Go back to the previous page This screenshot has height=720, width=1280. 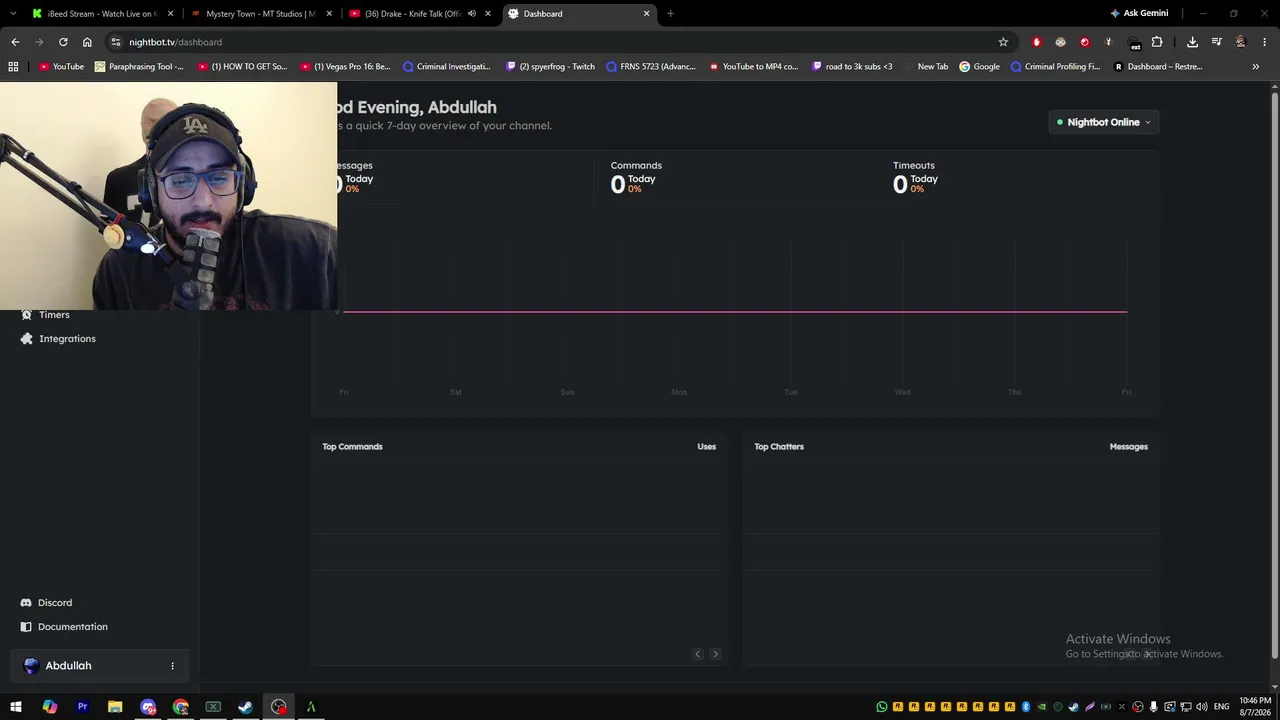15,42
